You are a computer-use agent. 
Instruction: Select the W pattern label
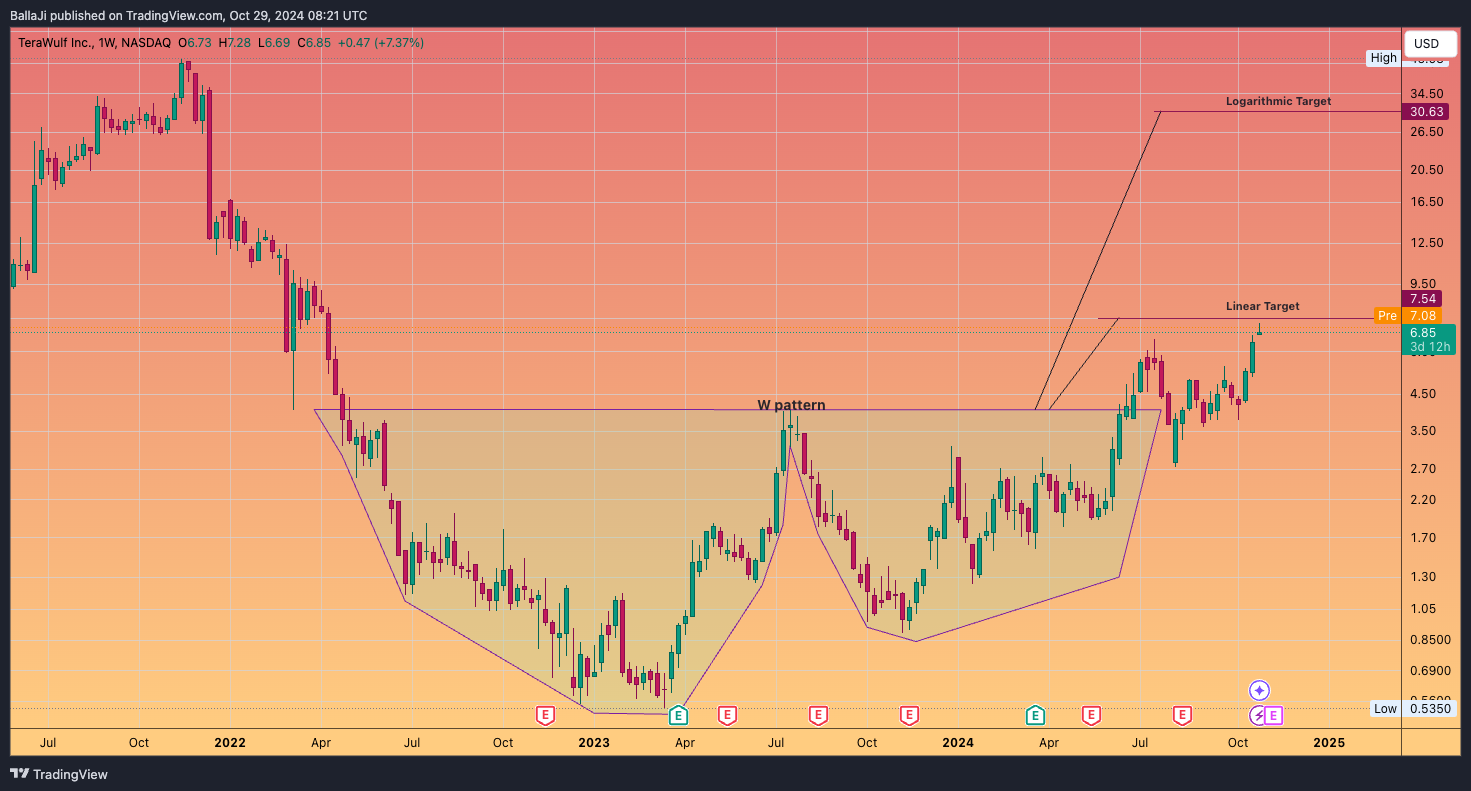[x=791, y=405]
